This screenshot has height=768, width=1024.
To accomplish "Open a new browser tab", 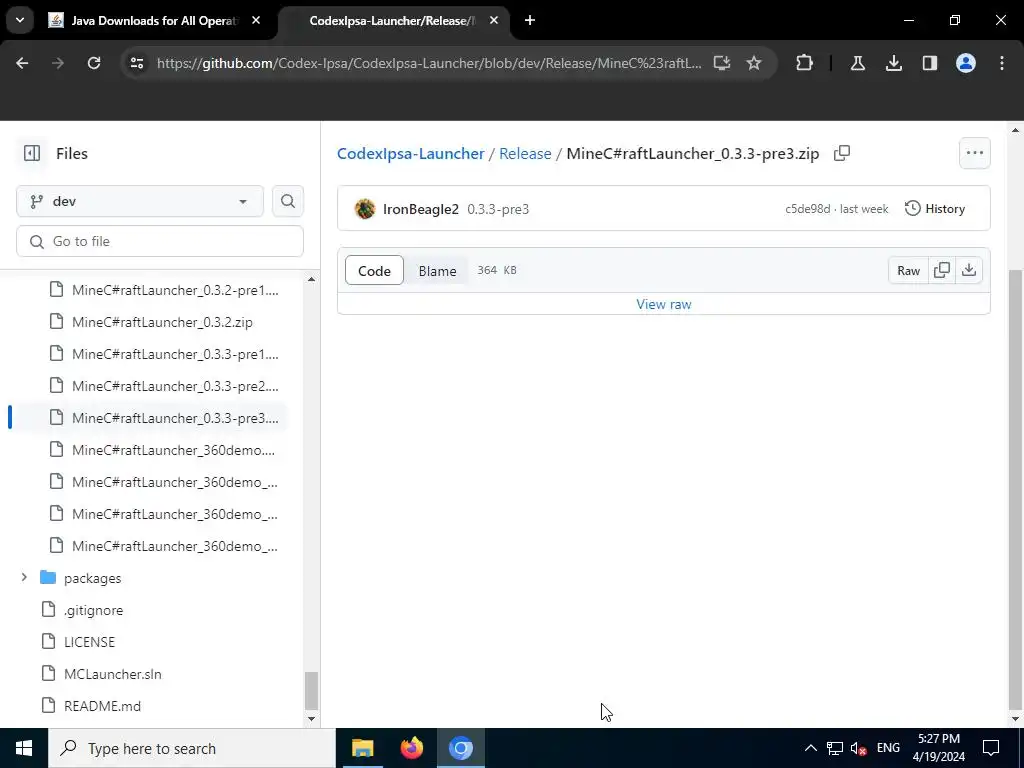I will 530,21.
